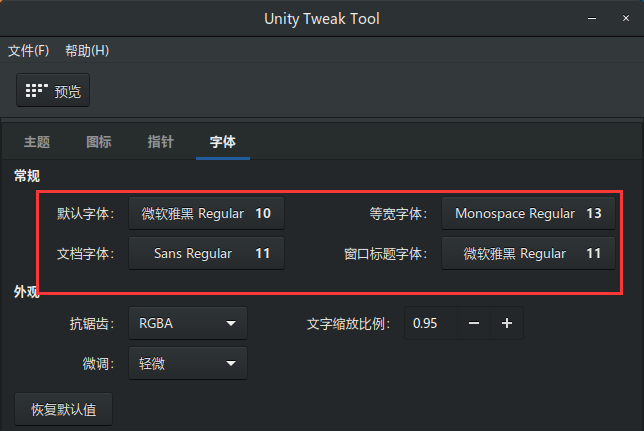Switch to the 图标 tab
The height and width of the screenshot is (431, 644).
pos(99,142)
